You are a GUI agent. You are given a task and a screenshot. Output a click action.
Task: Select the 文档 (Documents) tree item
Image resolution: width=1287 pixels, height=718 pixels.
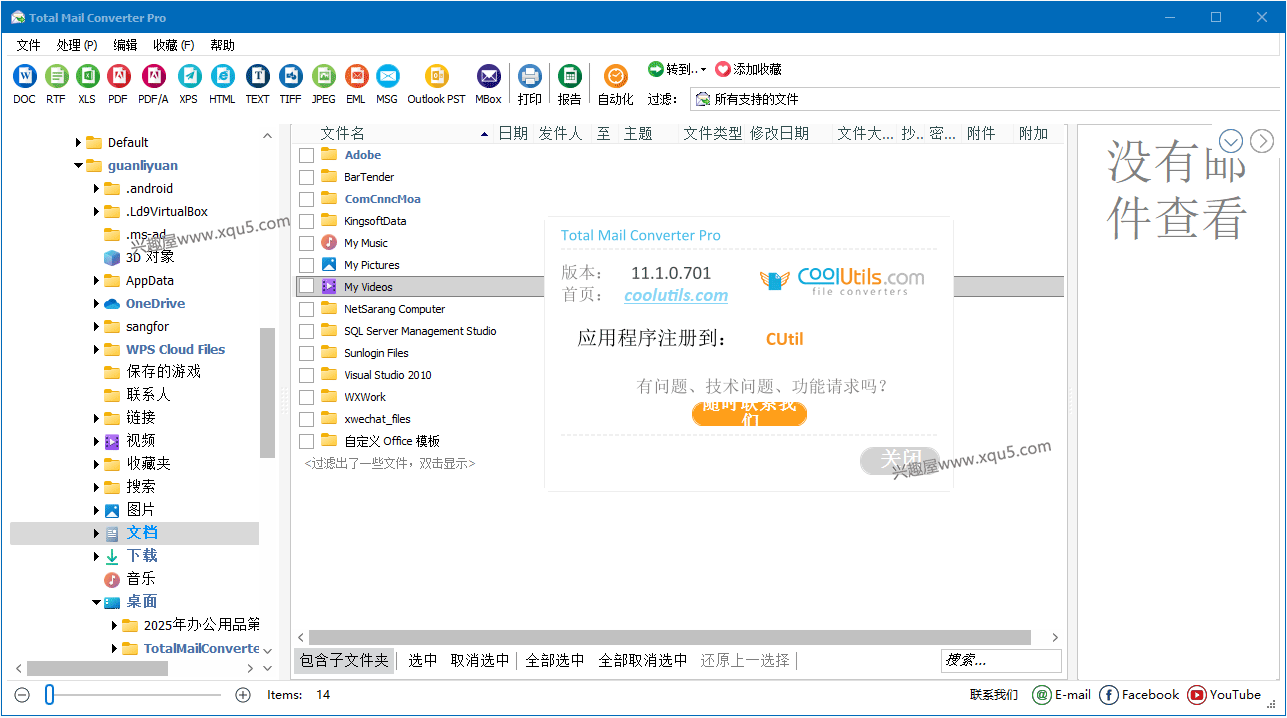pos(134,533)
